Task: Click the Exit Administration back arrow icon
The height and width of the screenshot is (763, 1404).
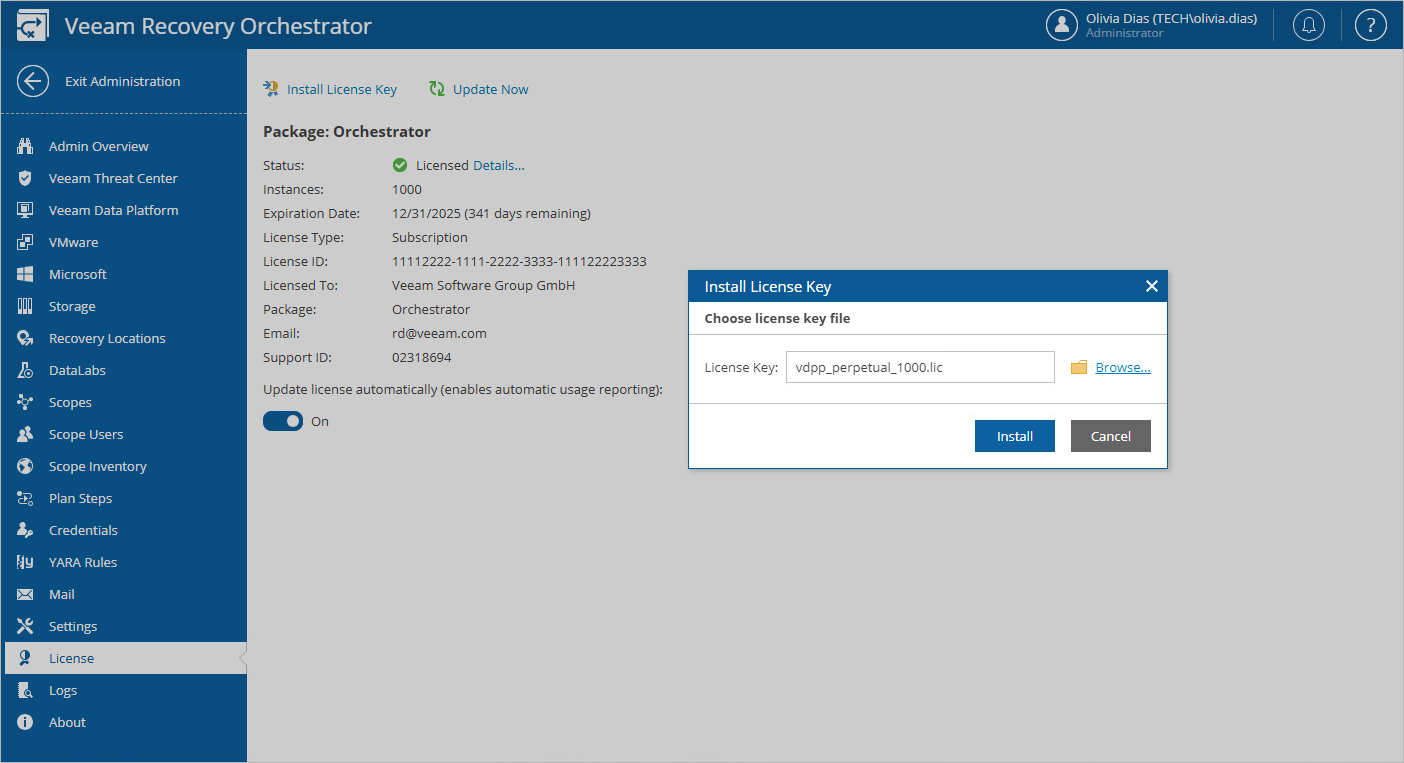Action: point(33,82)
